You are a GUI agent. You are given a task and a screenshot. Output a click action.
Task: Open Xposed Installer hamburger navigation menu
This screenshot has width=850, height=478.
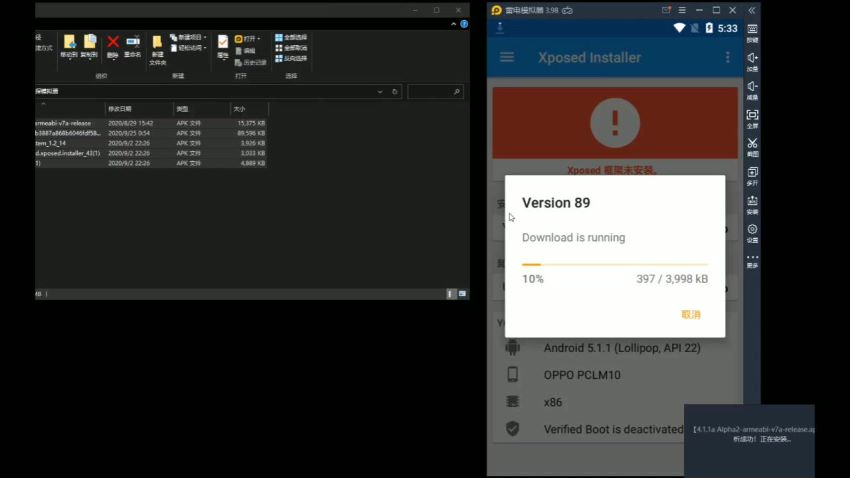507,57
